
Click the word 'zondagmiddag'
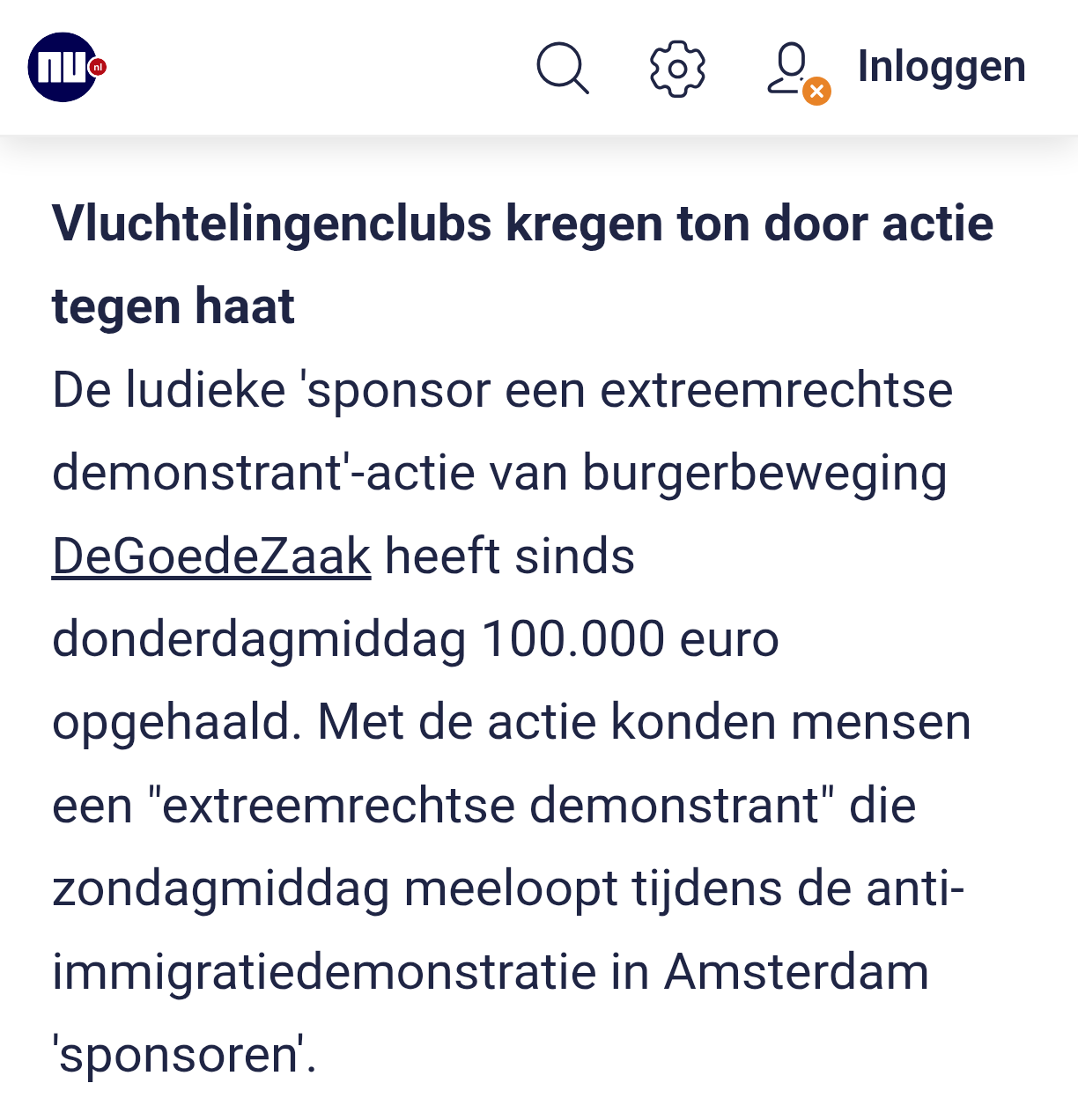pyautogui.click(x=220, y=888)
